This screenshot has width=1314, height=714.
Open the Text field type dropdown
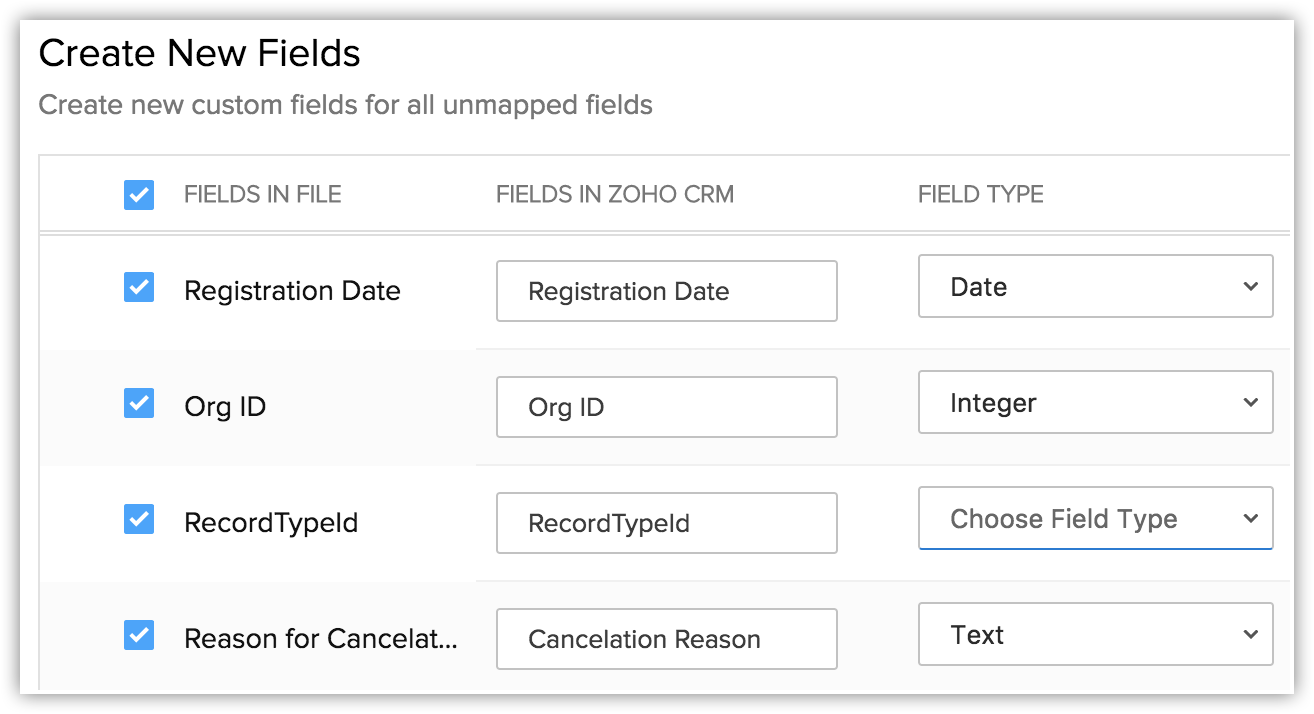tap(1094, 635)
